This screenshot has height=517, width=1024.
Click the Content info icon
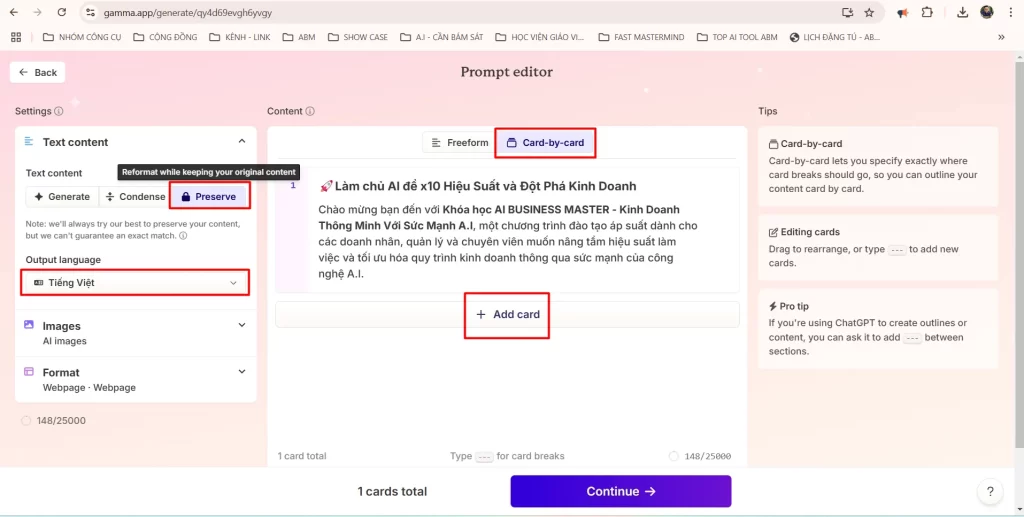(310, 111)
